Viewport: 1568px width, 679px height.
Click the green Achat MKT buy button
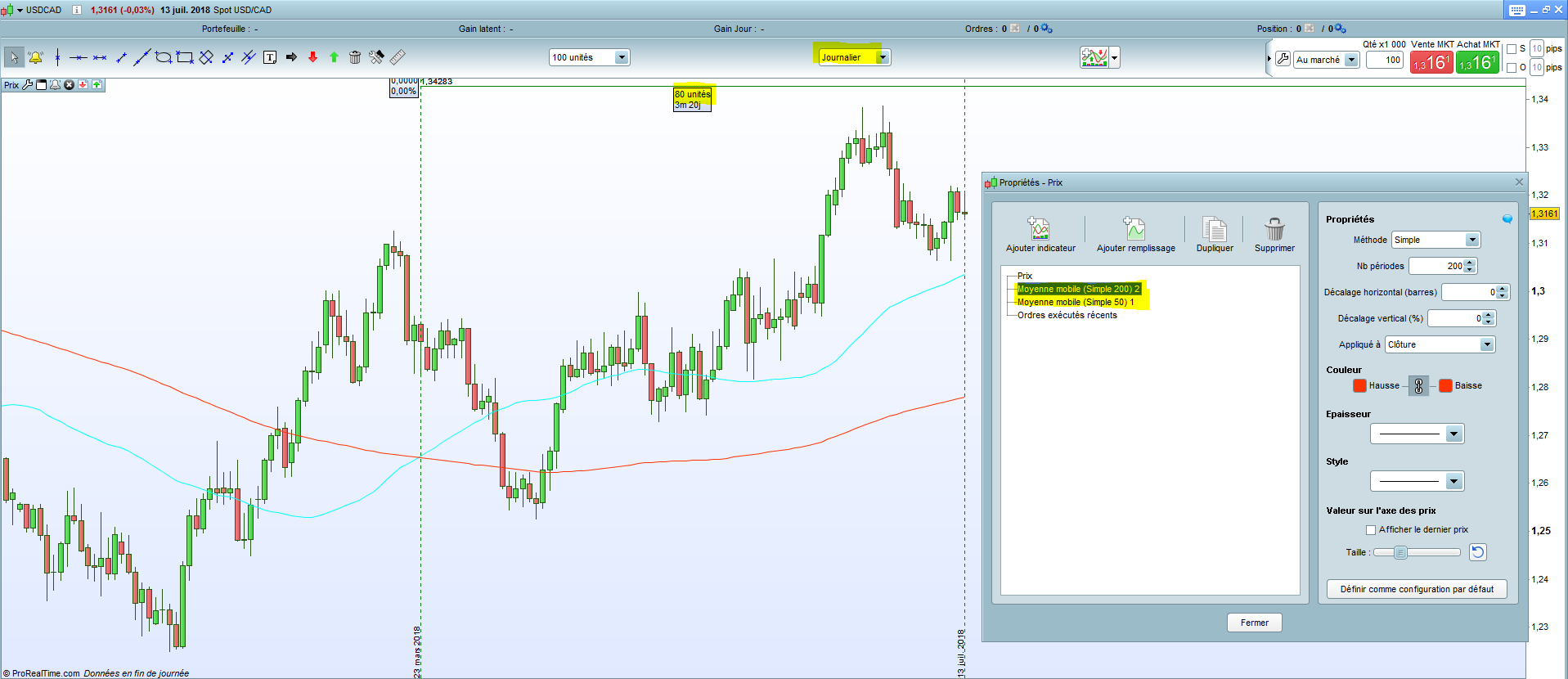pos(1477,62)
